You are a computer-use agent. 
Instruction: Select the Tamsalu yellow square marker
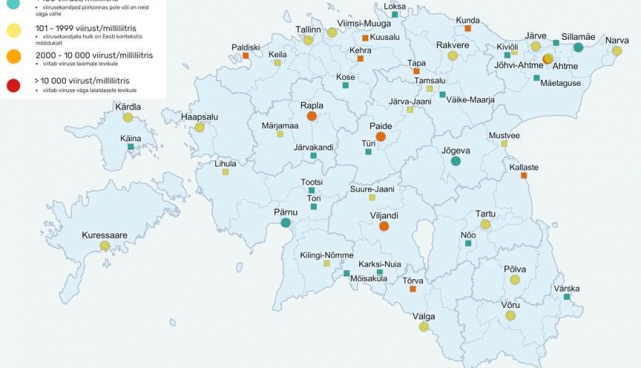coord(430,89)
